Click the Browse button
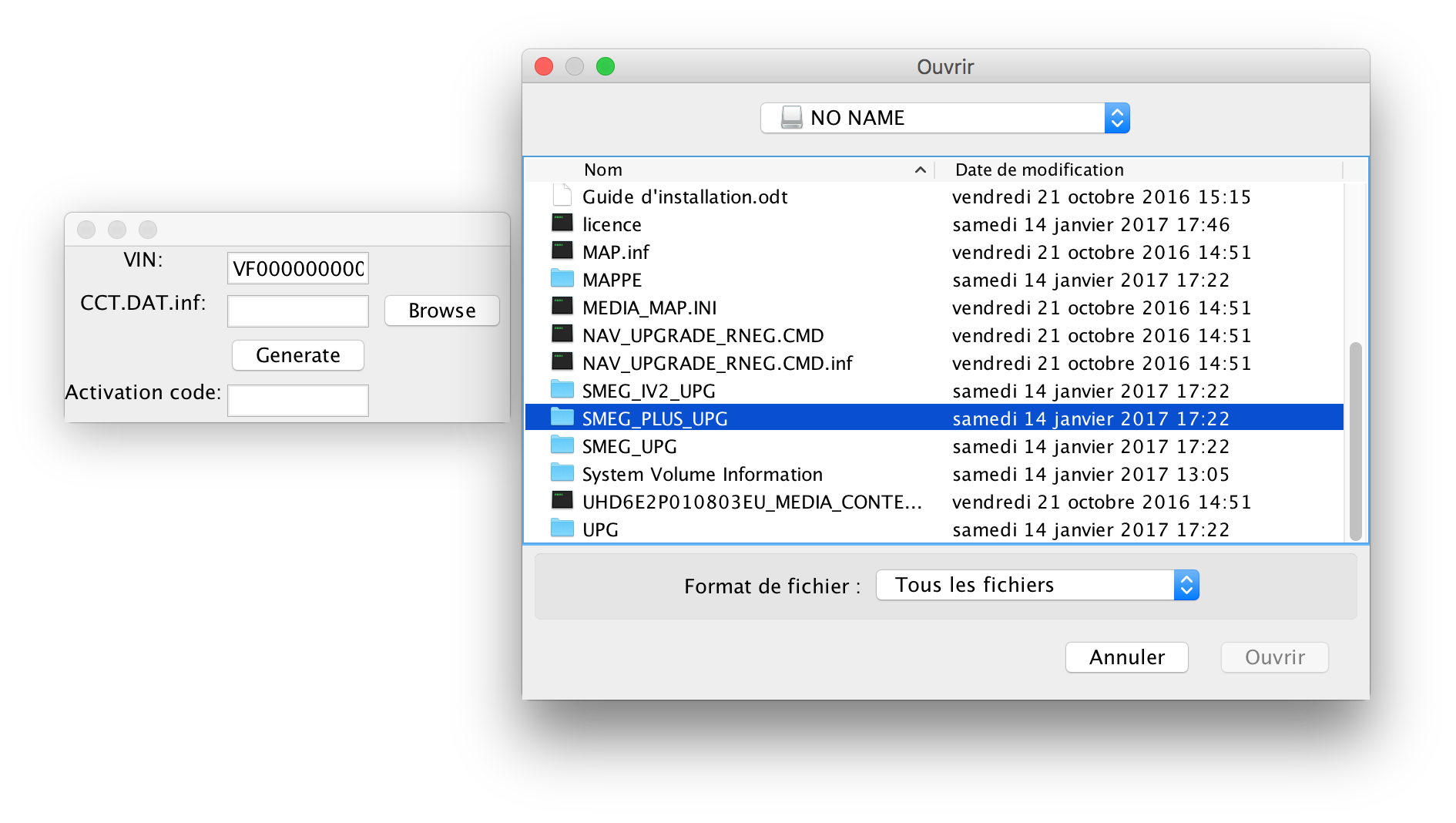The height and width of the screenshot is (823, 1456). [x=441, y=311]
